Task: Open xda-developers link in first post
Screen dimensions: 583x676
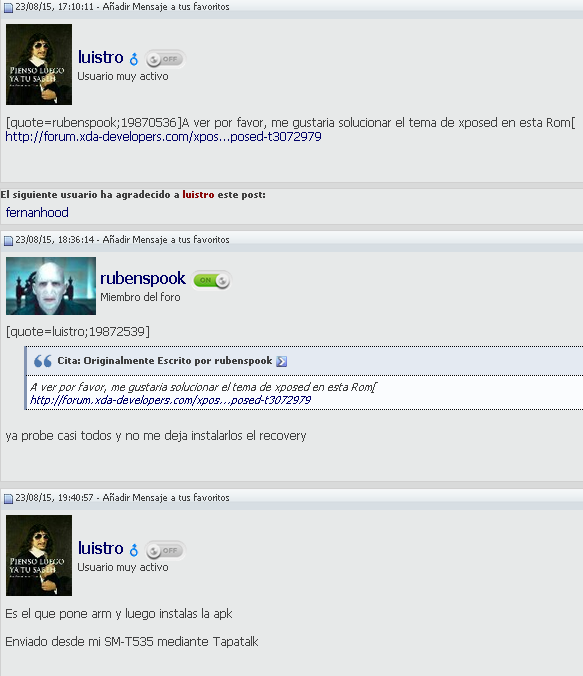Action: click(163, 137)
